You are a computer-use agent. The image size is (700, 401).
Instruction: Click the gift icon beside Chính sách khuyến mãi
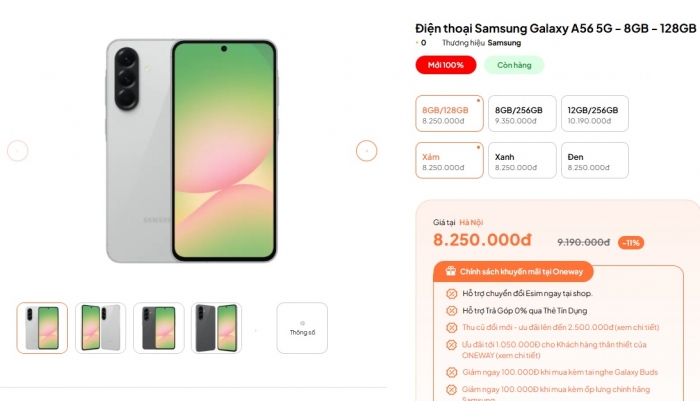(x=450, y=271)
